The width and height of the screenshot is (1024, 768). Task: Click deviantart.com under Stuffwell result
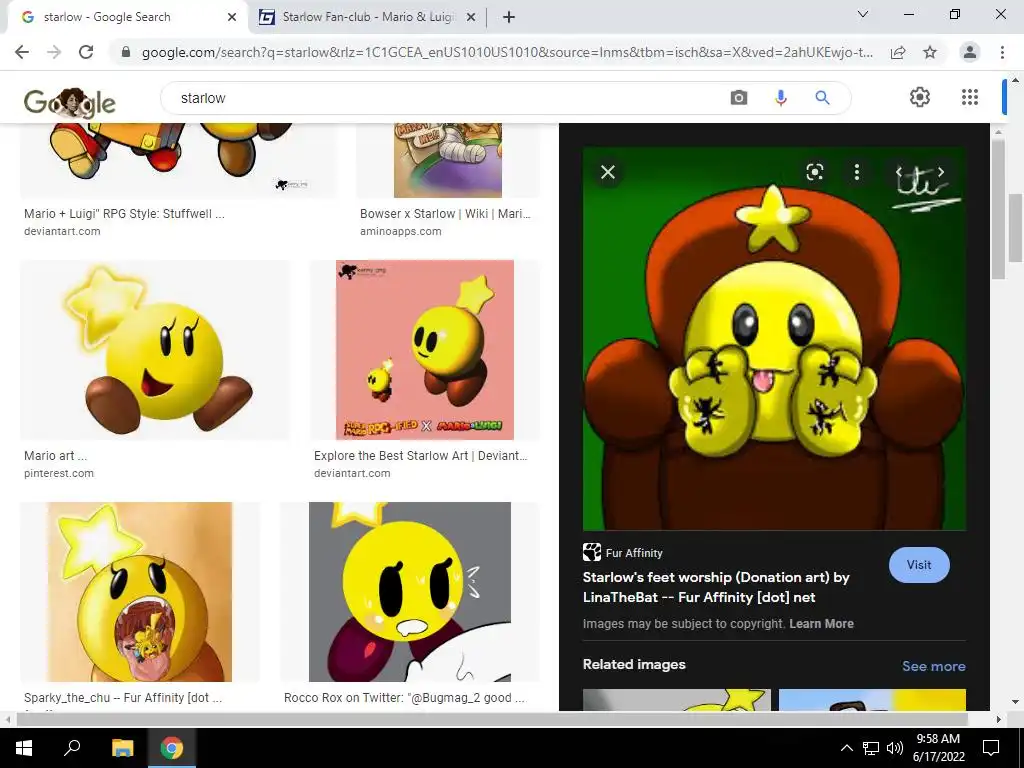(x=62, y=231)
